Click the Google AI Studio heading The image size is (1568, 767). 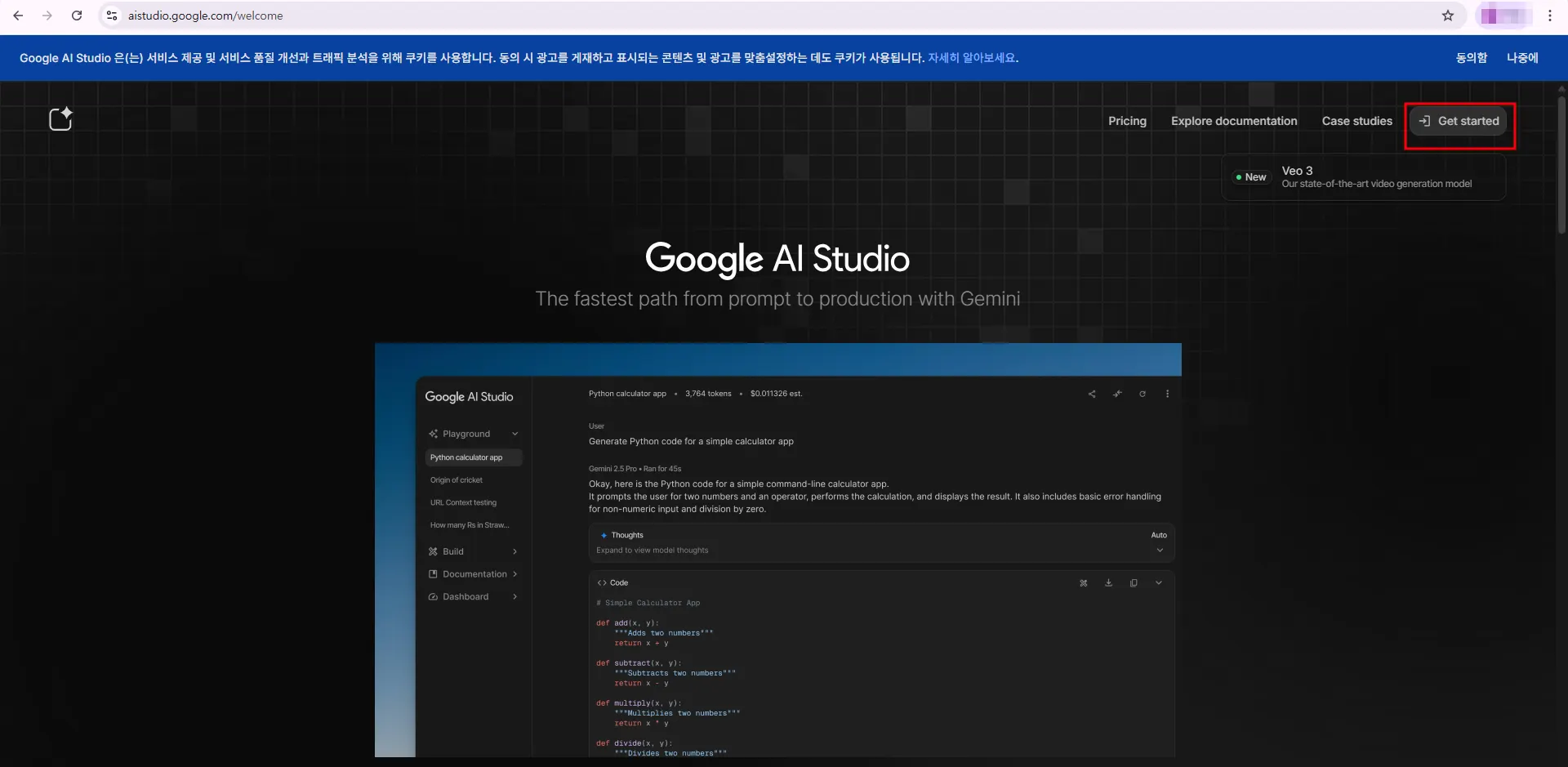point(777,258)
